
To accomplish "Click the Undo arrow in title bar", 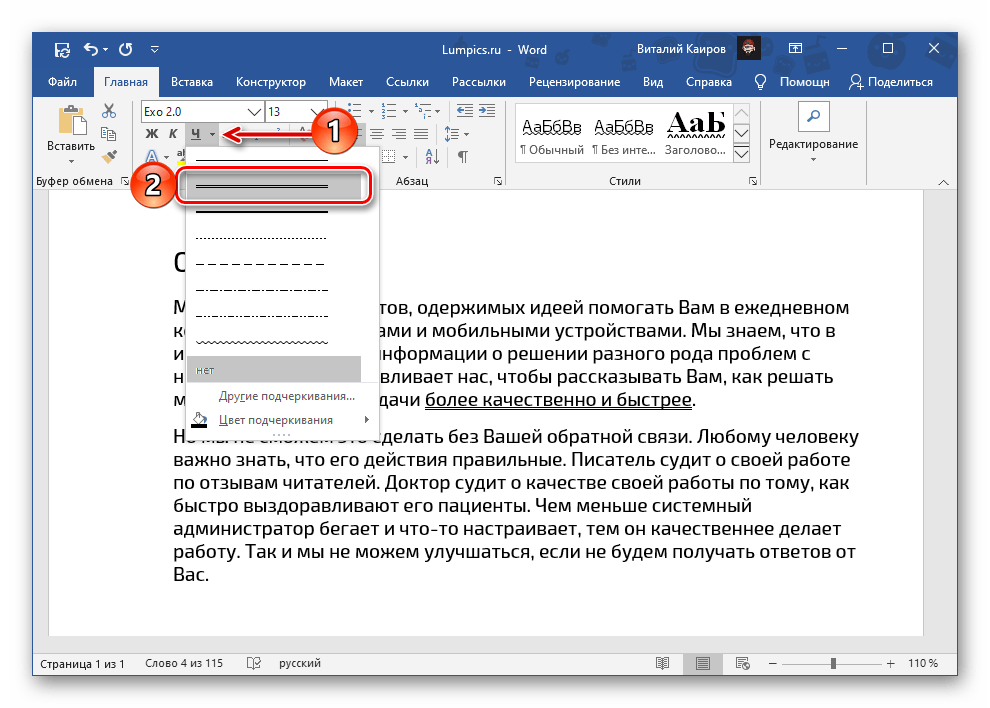I will pos(92,48).
